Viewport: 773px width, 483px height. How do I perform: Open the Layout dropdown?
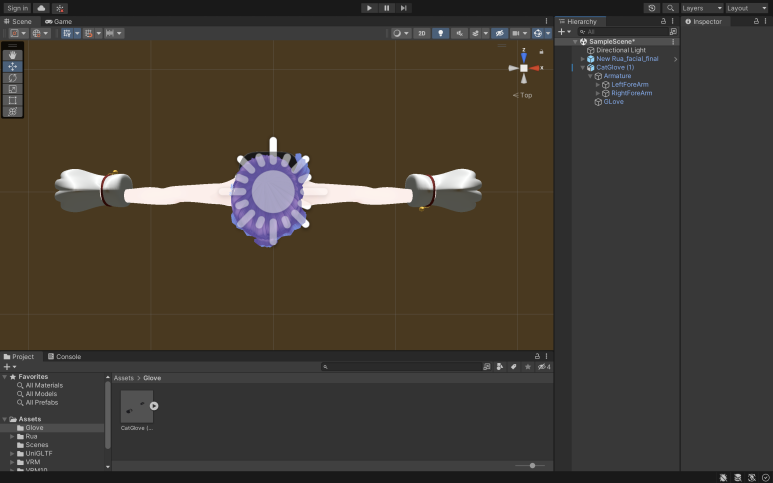click(x=747, y=8)
